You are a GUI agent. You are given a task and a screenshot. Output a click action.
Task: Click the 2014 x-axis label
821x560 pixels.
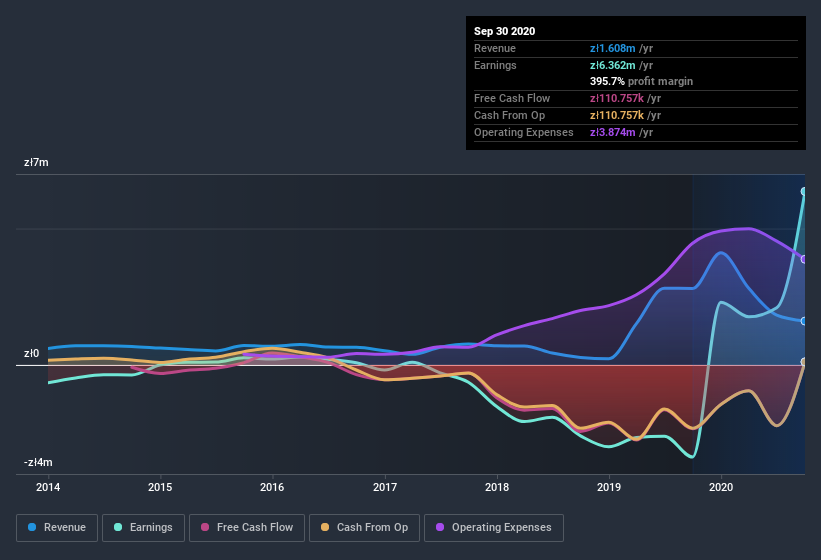click(48, 487)
